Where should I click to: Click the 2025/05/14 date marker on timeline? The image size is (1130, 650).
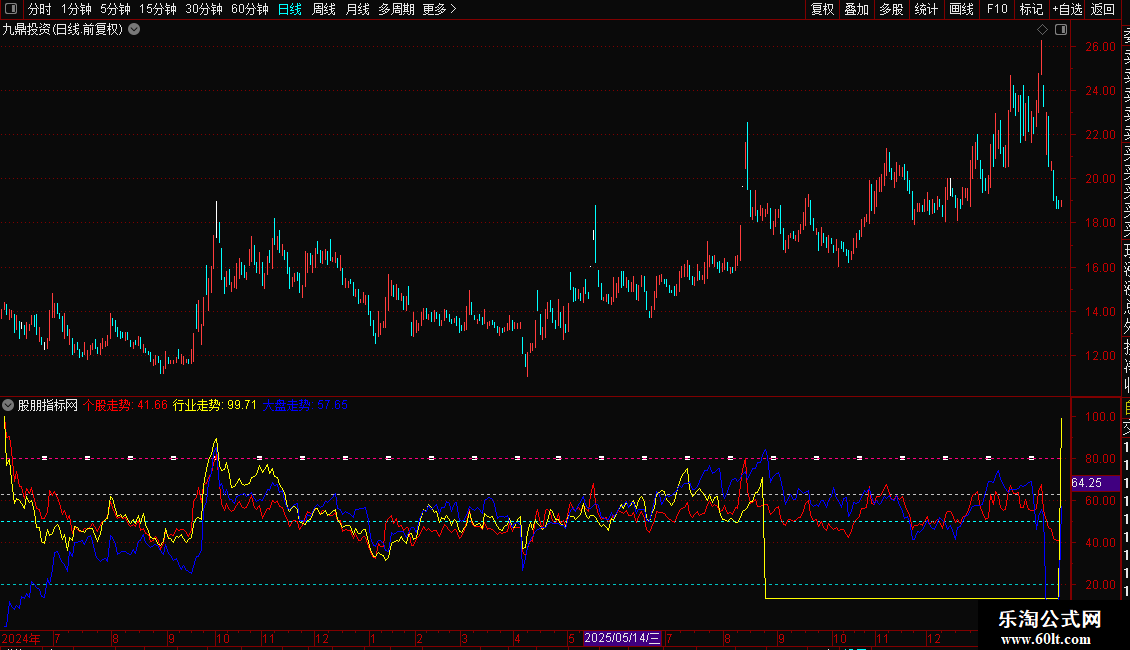(x=622, y=637)
